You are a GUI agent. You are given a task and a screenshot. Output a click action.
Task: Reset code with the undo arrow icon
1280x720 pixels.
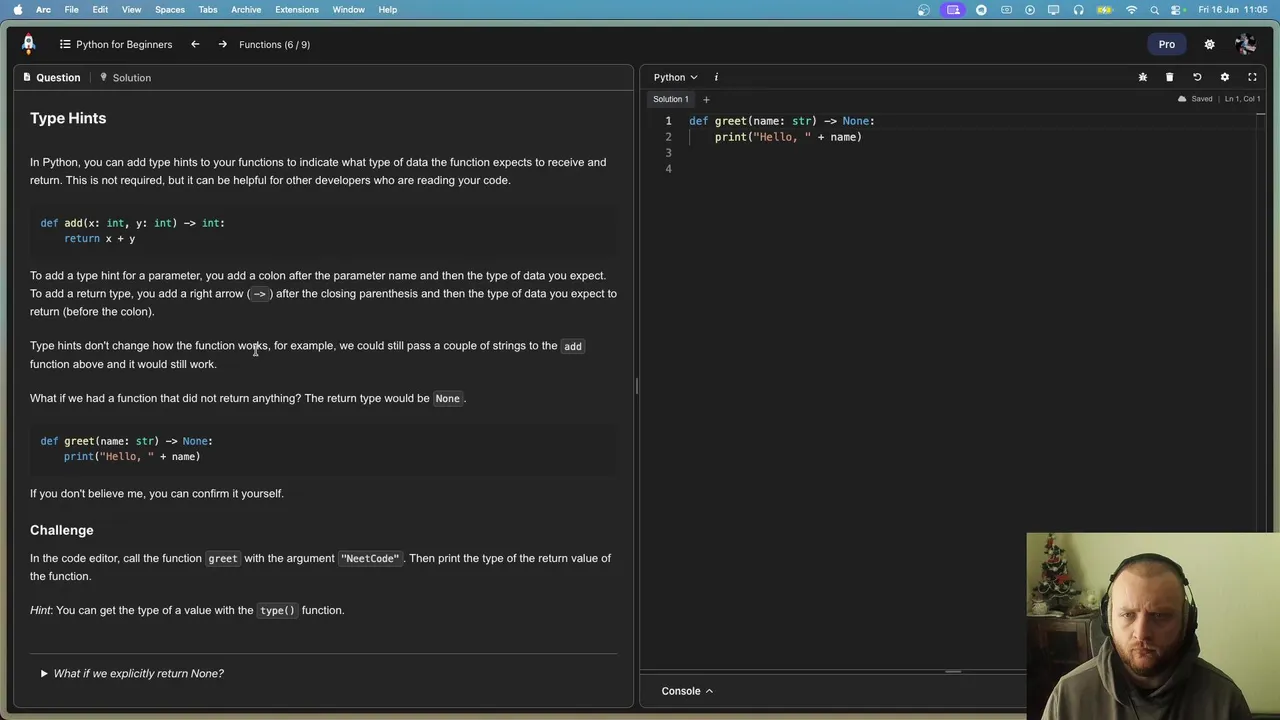[x=1197, y=77]
